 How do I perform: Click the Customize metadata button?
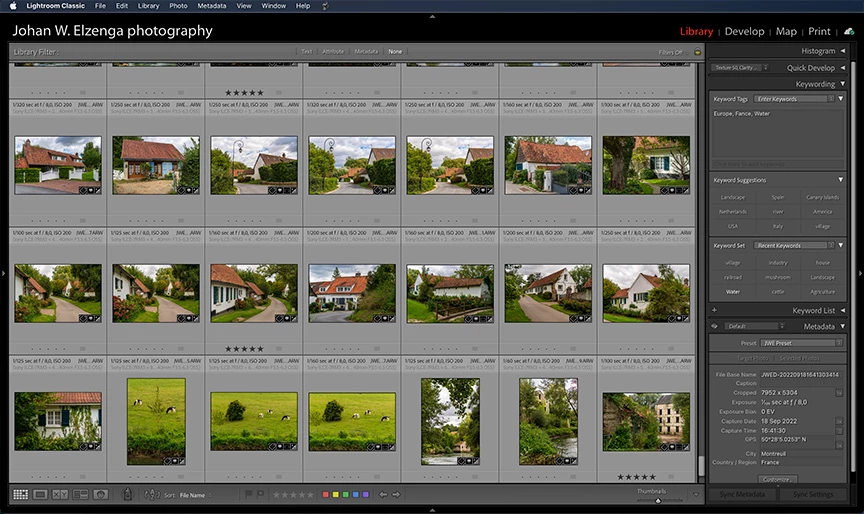(777, 479)
